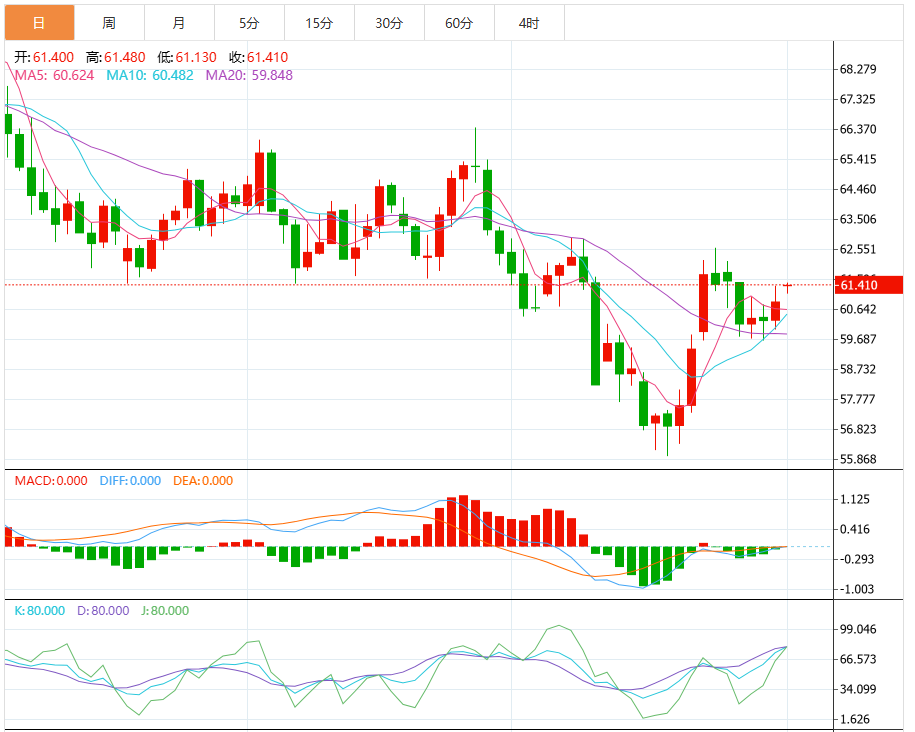Image resolution: width=915 pixels, height=732 pixels.
Task: Choose the 30分 timeframe tab
Action: 389,22
